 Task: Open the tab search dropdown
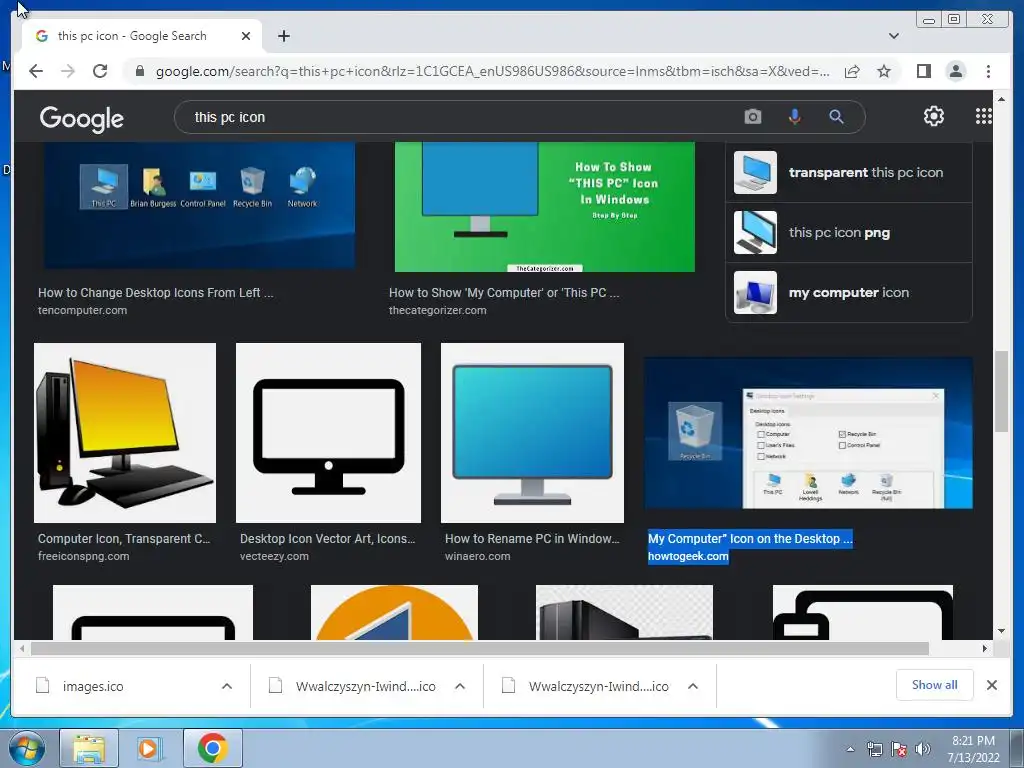click(894, 36)
